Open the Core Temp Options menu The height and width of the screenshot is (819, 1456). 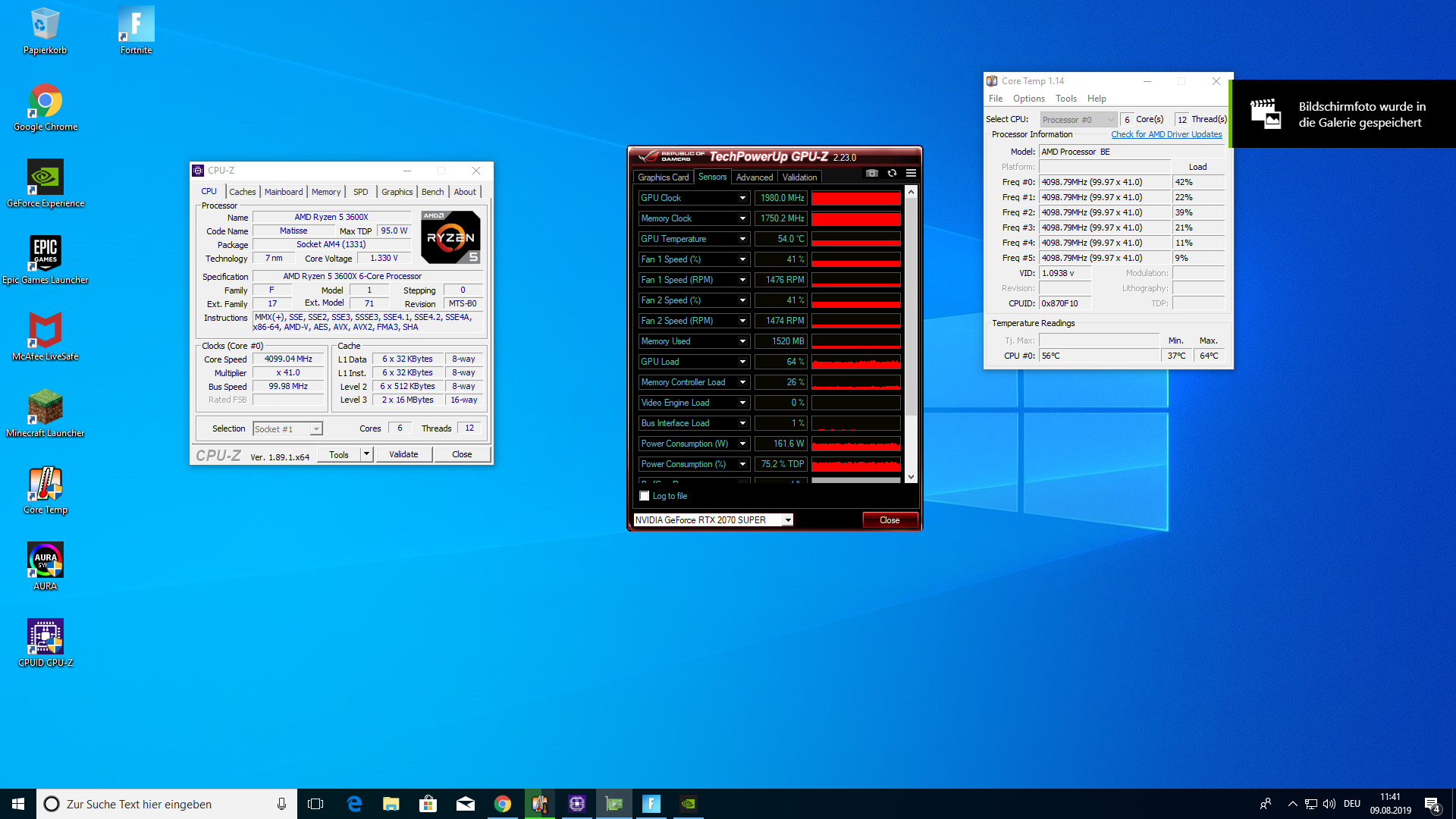(1028, 99)
